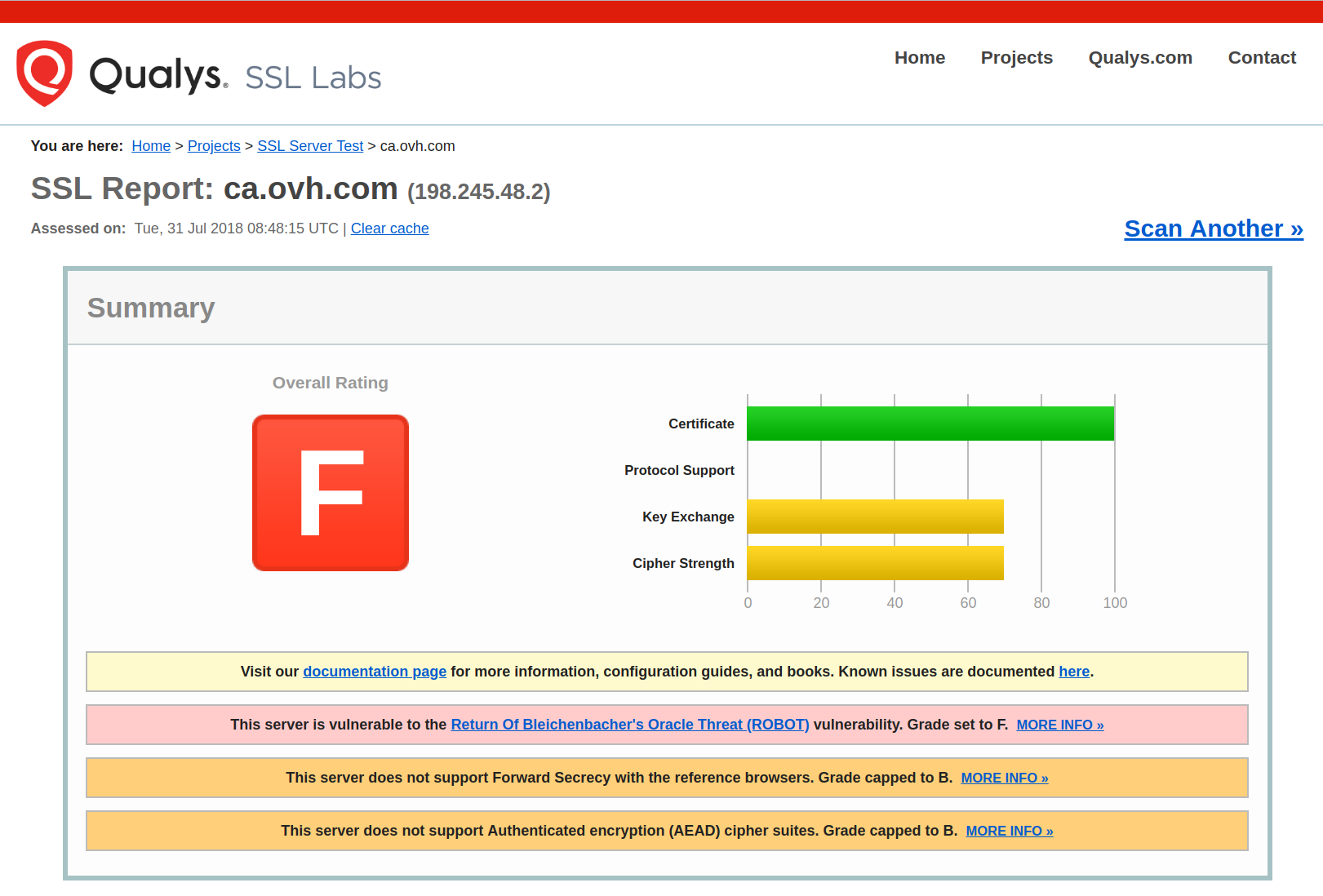Viewport: 1323px width, 896px height.
Task: Click the 'here' link for known issues
Action: (x=1073, y=671)
